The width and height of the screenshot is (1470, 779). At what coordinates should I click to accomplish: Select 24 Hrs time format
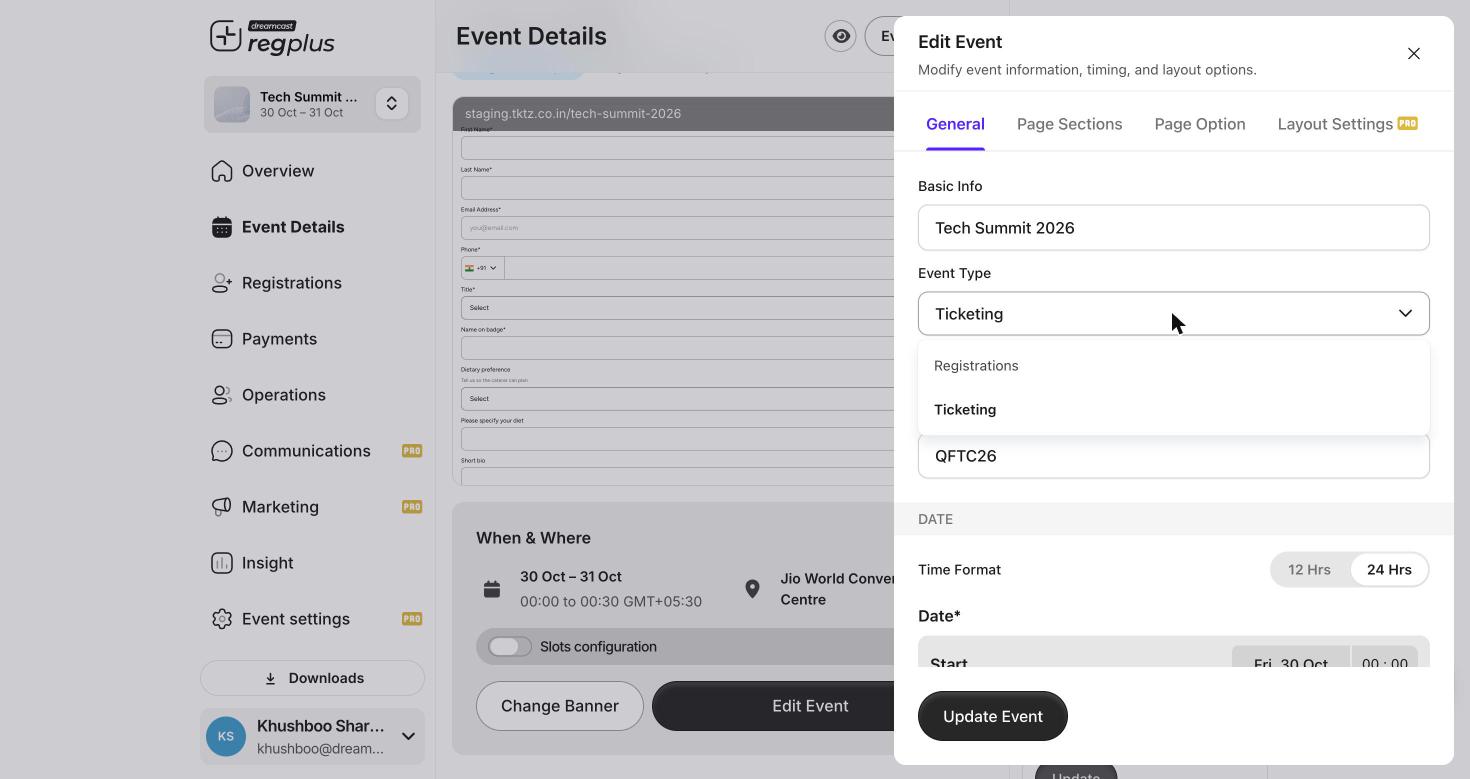pos(1389,570)
